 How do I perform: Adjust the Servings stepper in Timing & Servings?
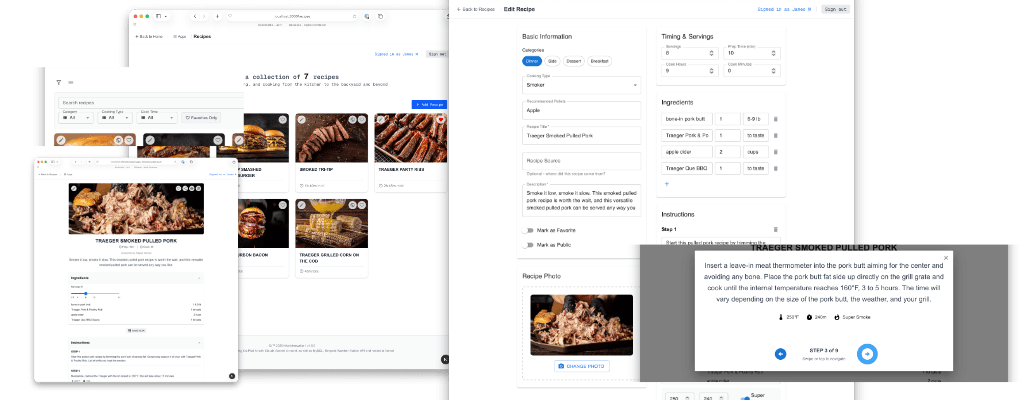tap(711, 54)
